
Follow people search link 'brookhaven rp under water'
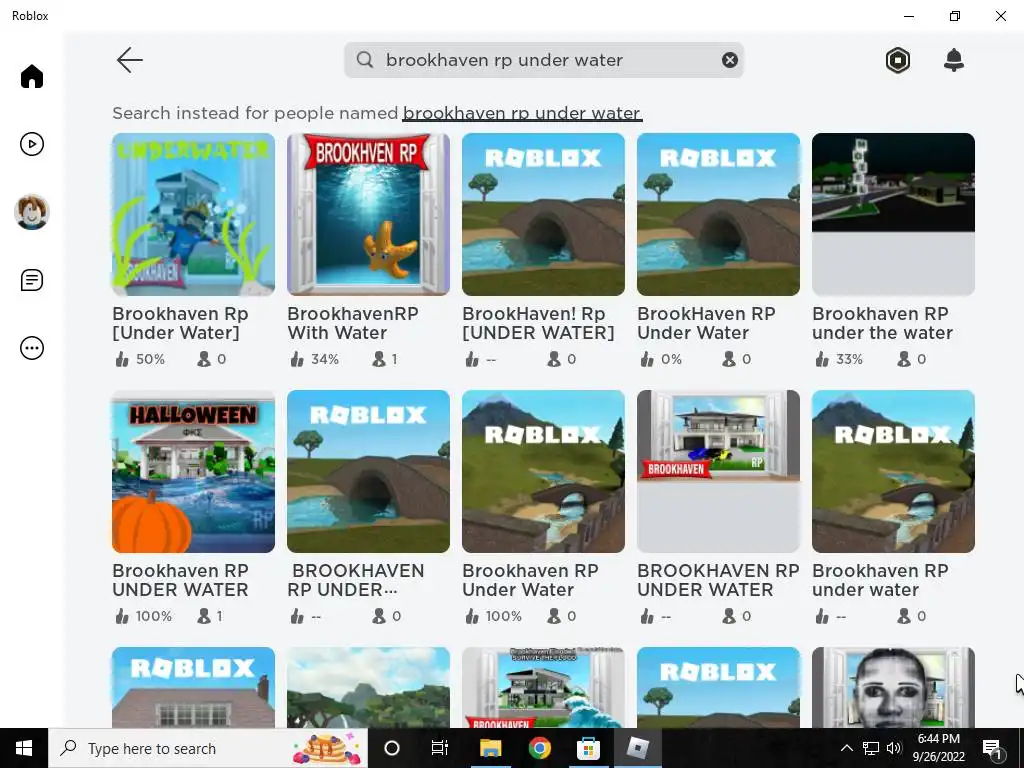(522, 113)
